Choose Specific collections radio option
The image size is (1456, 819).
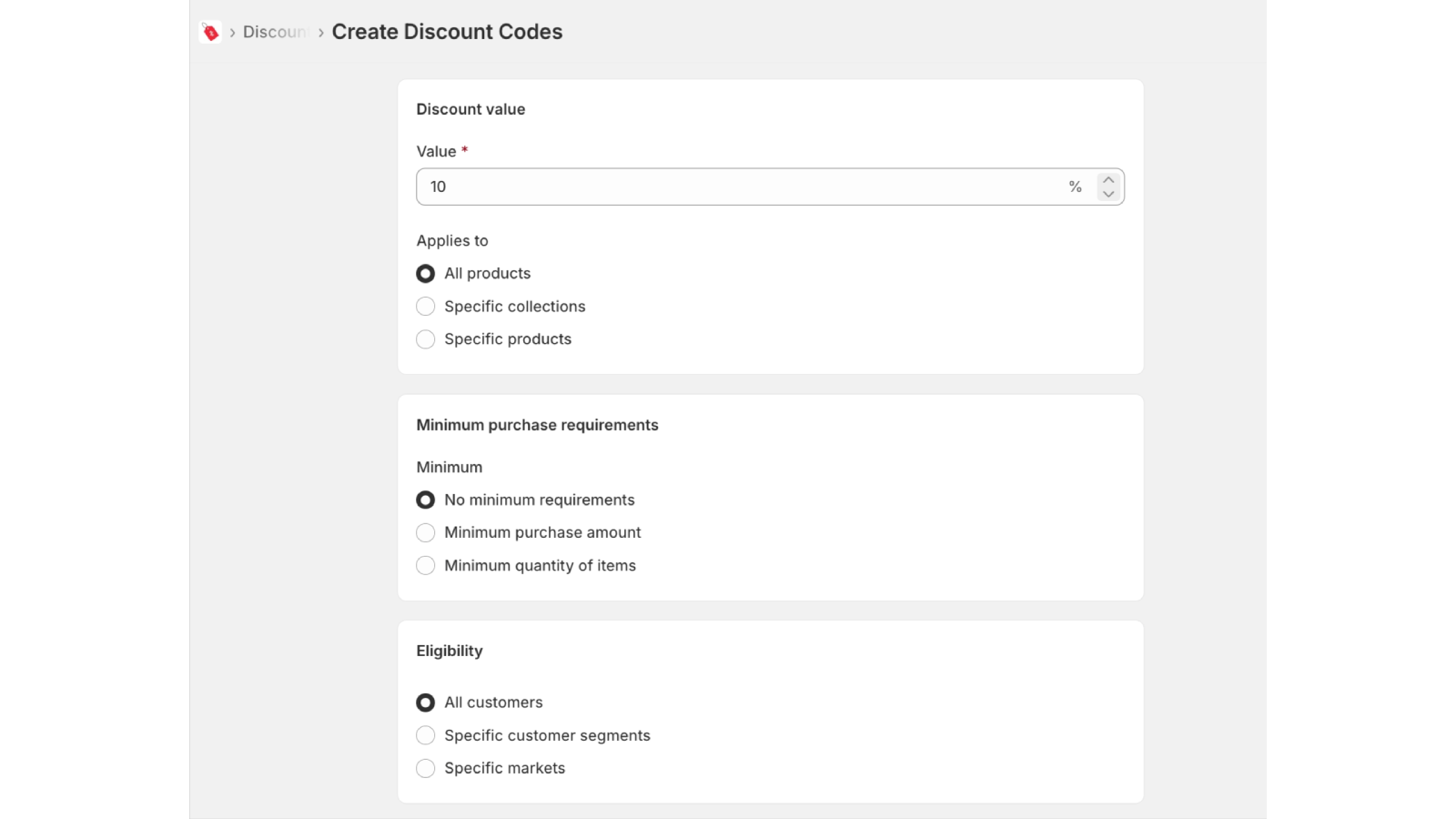(425, 307)
